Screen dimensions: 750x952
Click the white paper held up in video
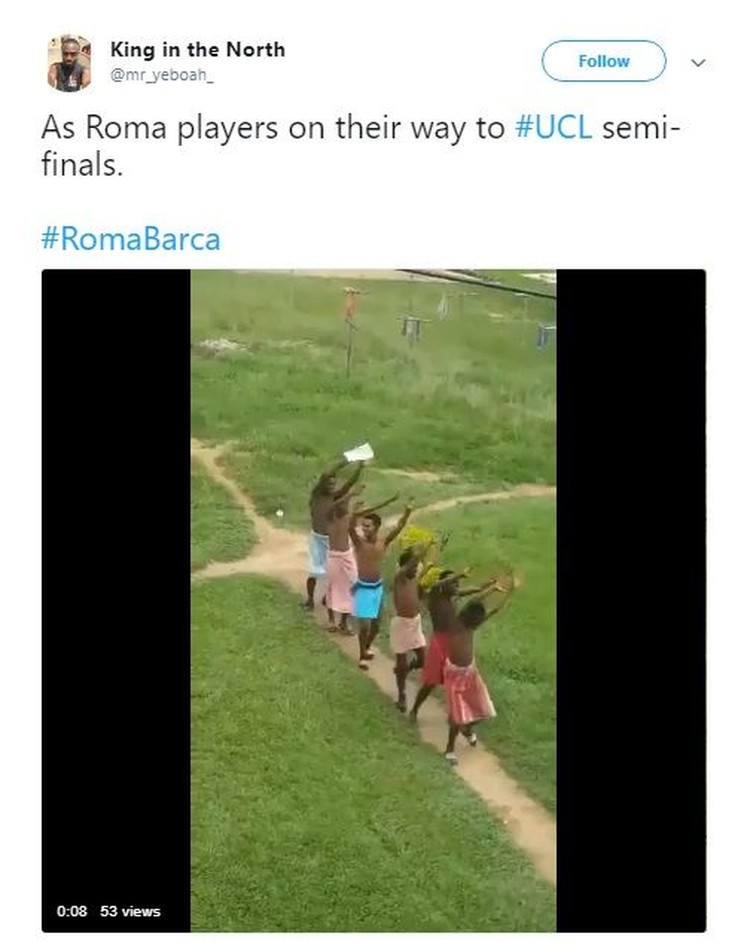[359, 452]
